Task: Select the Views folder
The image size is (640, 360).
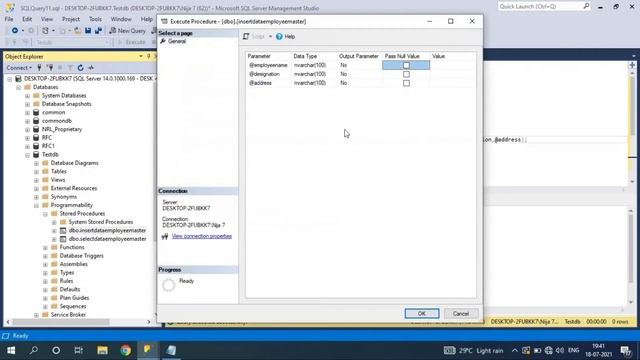Action: (58, 180)
